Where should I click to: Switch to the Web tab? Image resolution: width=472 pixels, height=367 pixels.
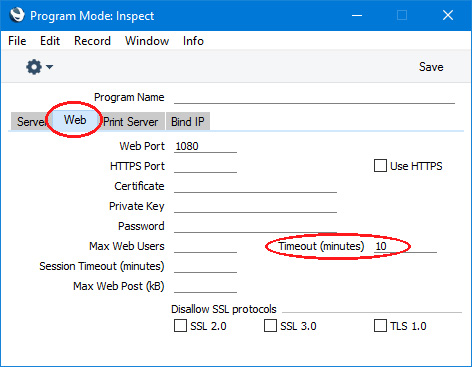[75, 120]
